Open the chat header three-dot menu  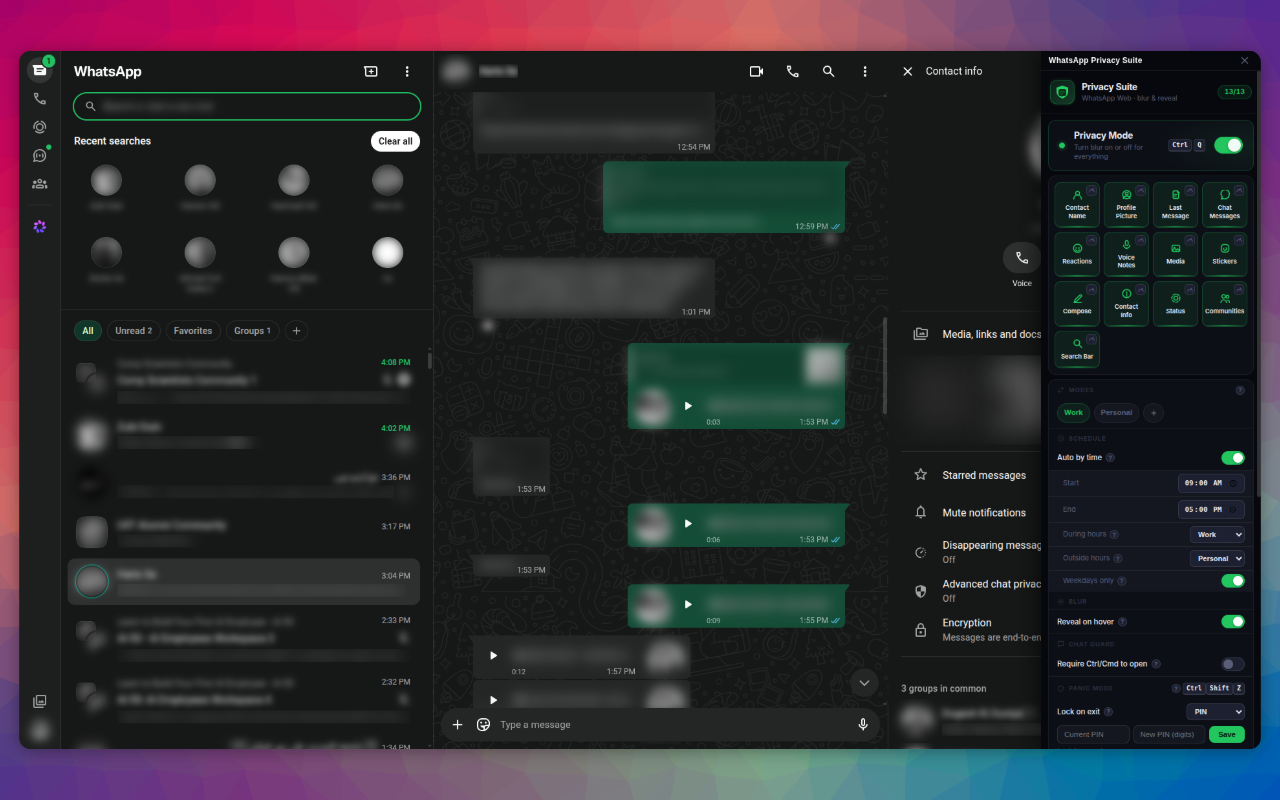point(865,71)
